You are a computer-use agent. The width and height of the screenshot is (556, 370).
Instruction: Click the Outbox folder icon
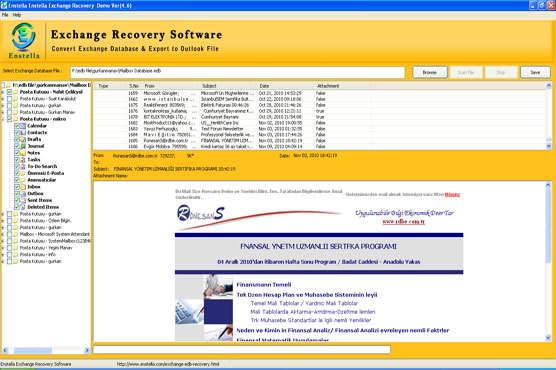coord(23,194)
